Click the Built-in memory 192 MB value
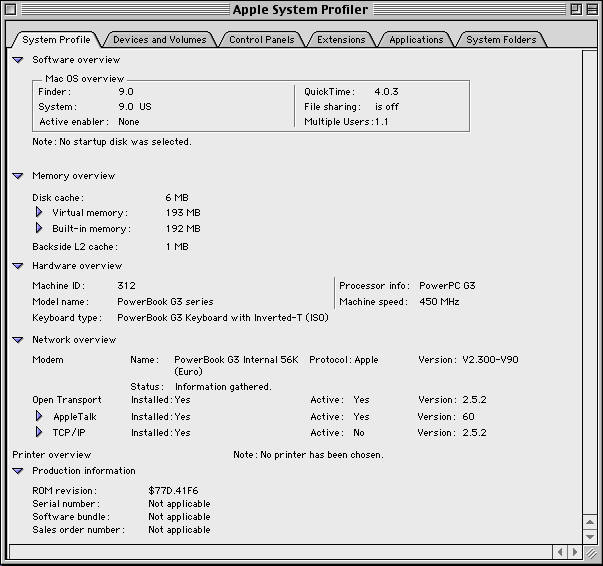Image resolution: width=603 pixels, height=566 pixels. 183,229
